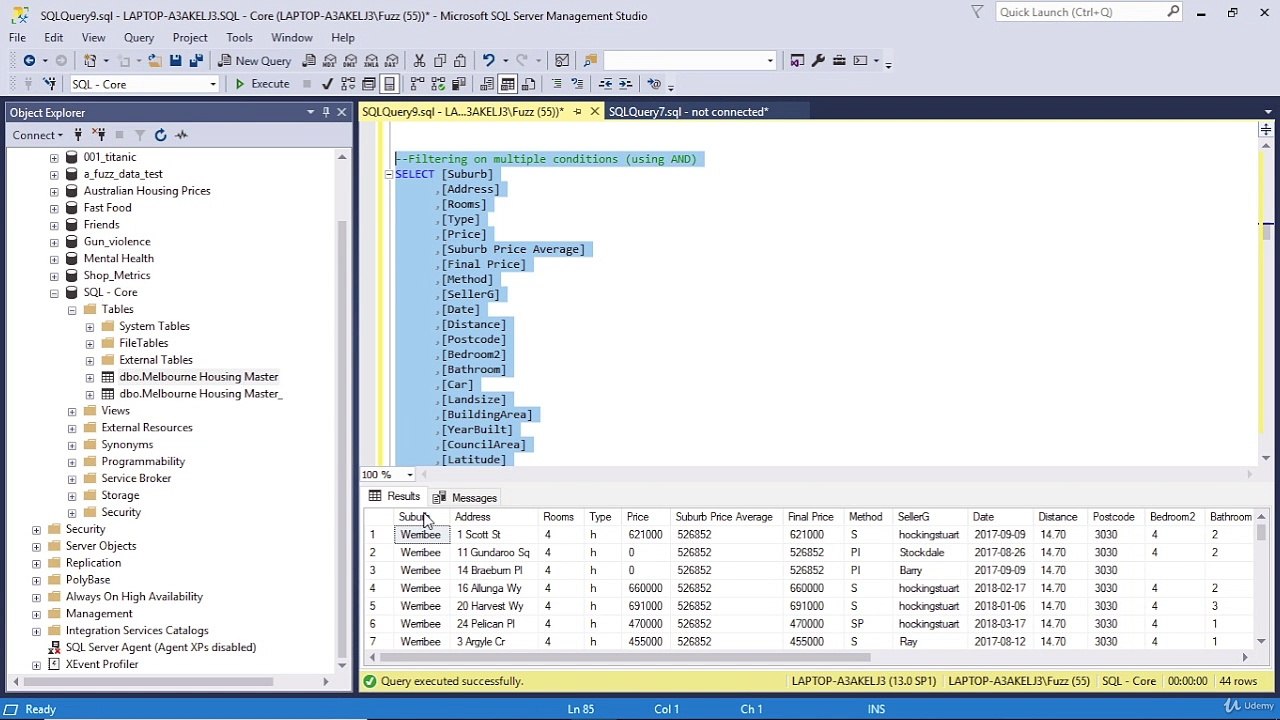Click the Paste icon in toolbar
Image resolution: width=1280 pixels, height=720 pixels.
460,61
